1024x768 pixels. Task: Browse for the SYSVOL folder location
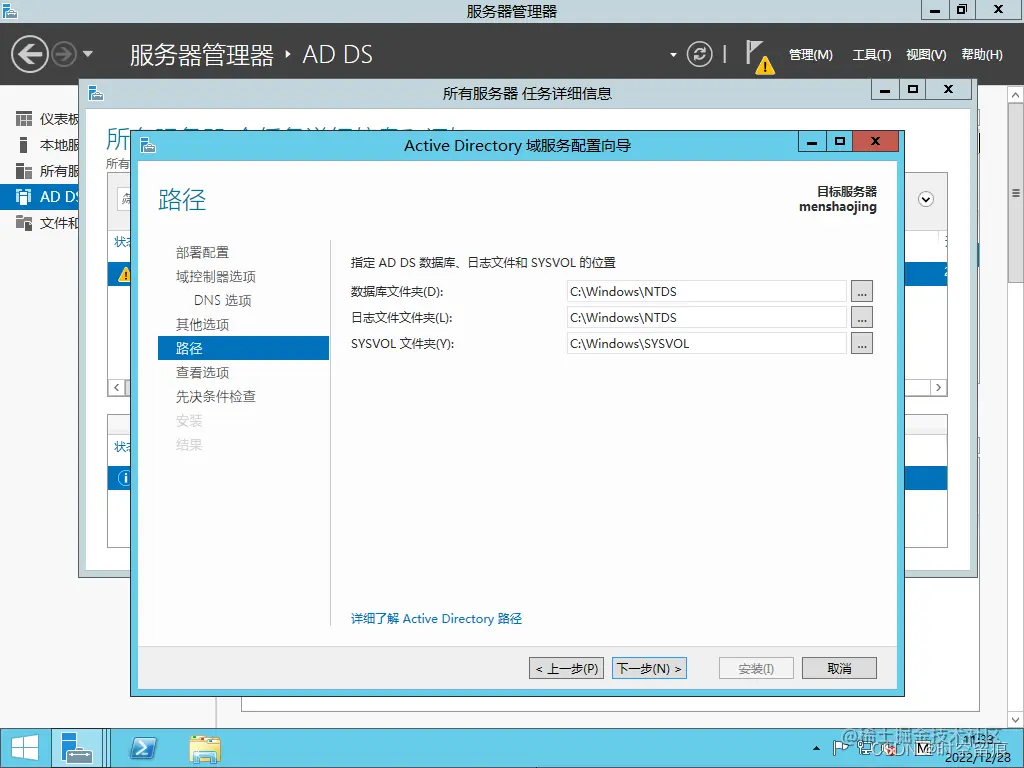(x=861, y=344)
